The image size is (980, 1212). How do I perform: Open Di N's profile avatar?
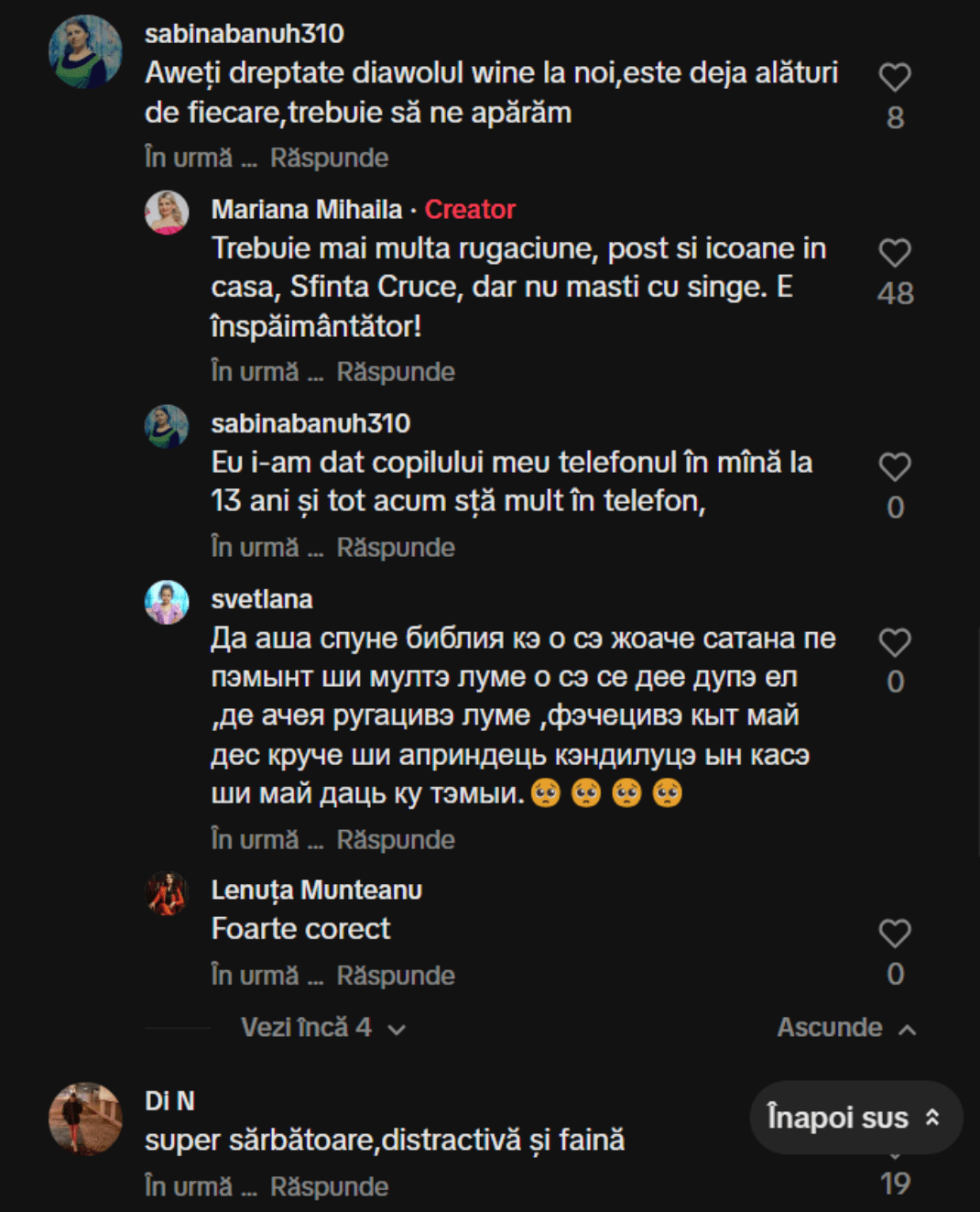click(85, 1119)
